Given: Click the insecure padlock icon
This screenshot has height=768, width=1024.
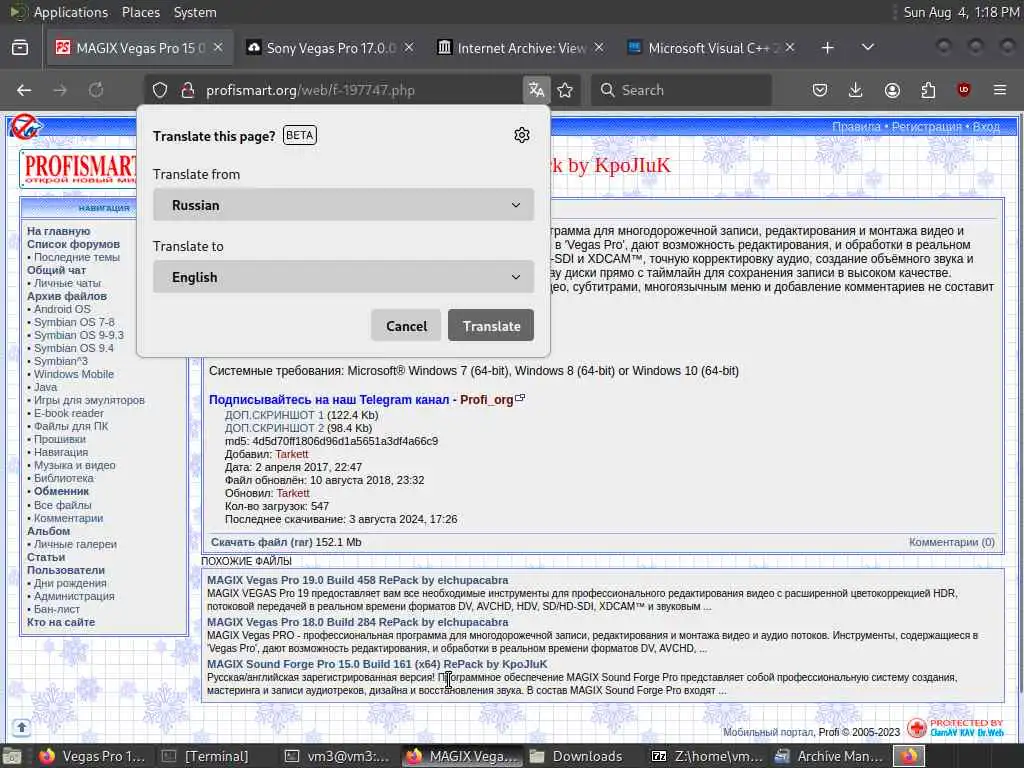Looking at the screenshot, I should click(x=187, y=90).
